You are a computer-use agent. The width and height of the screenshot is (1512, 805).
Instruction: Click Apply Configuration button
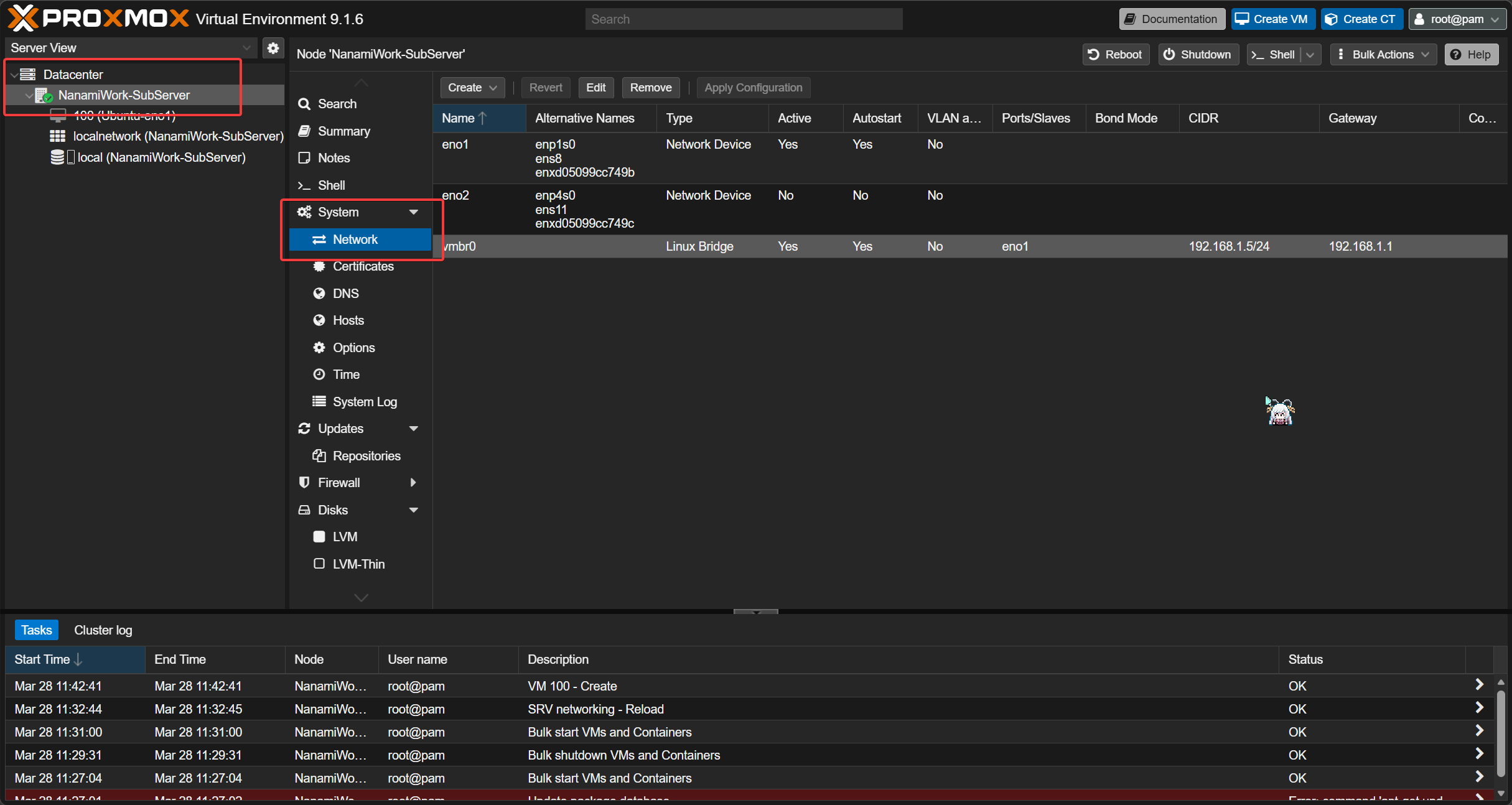coord(754,88)
